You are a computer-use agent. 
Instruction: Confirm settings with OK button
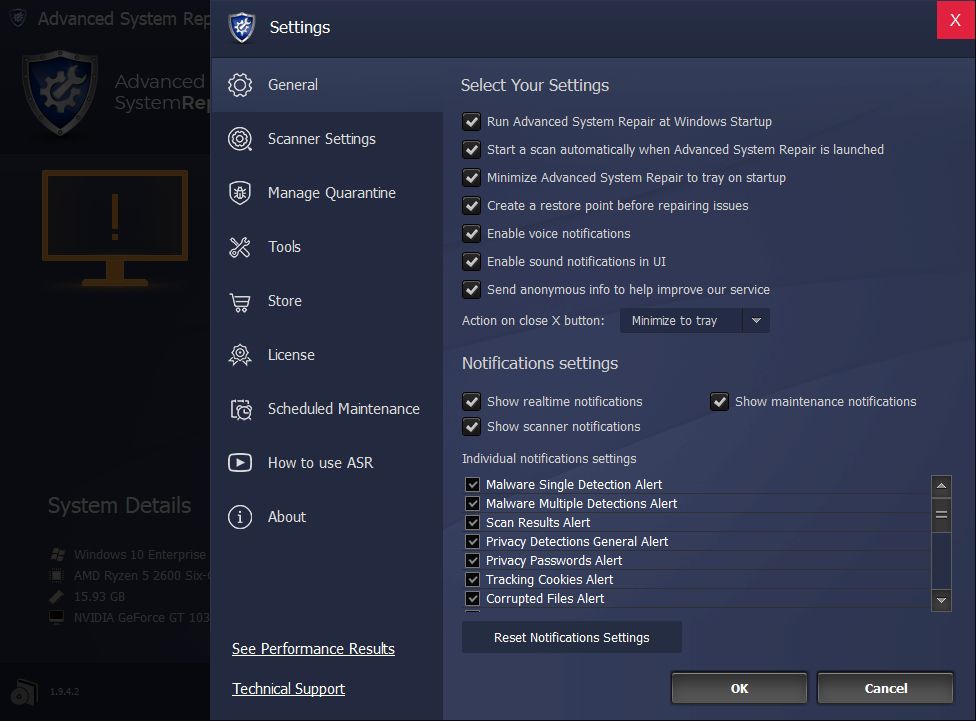(x=739, y=688)
